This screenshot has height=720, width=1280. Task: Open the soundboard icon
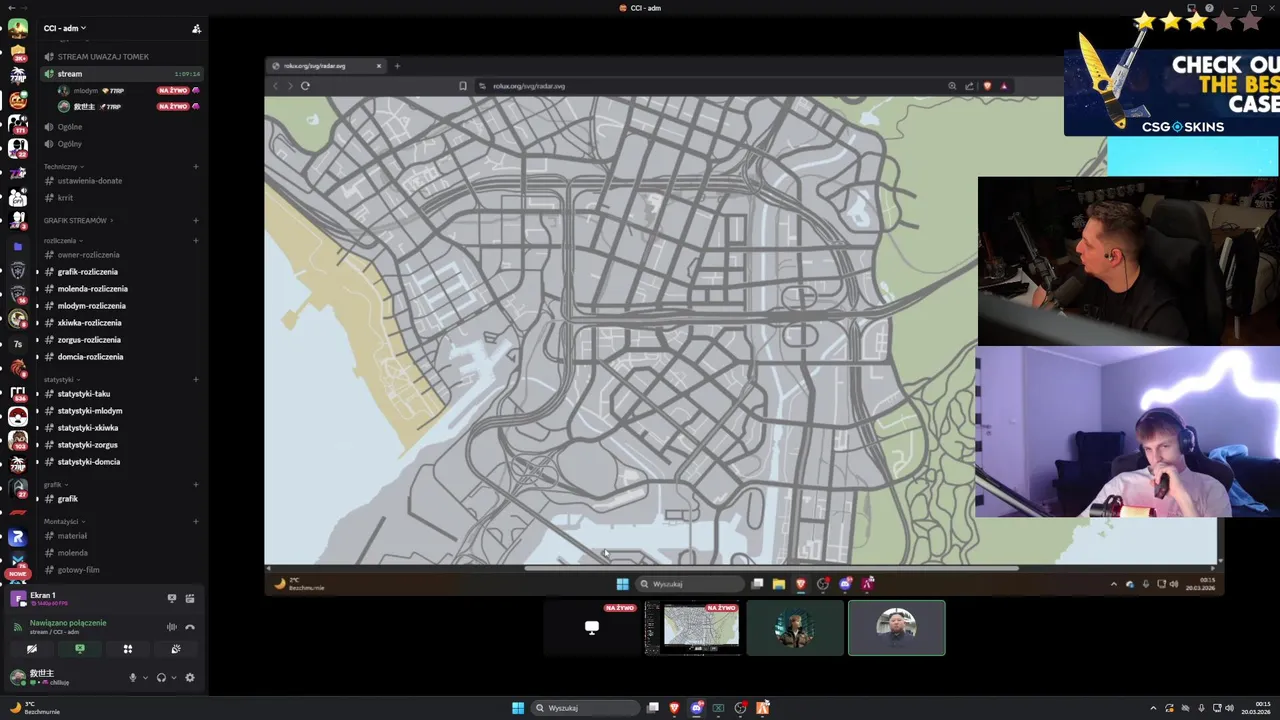point(176,649)
